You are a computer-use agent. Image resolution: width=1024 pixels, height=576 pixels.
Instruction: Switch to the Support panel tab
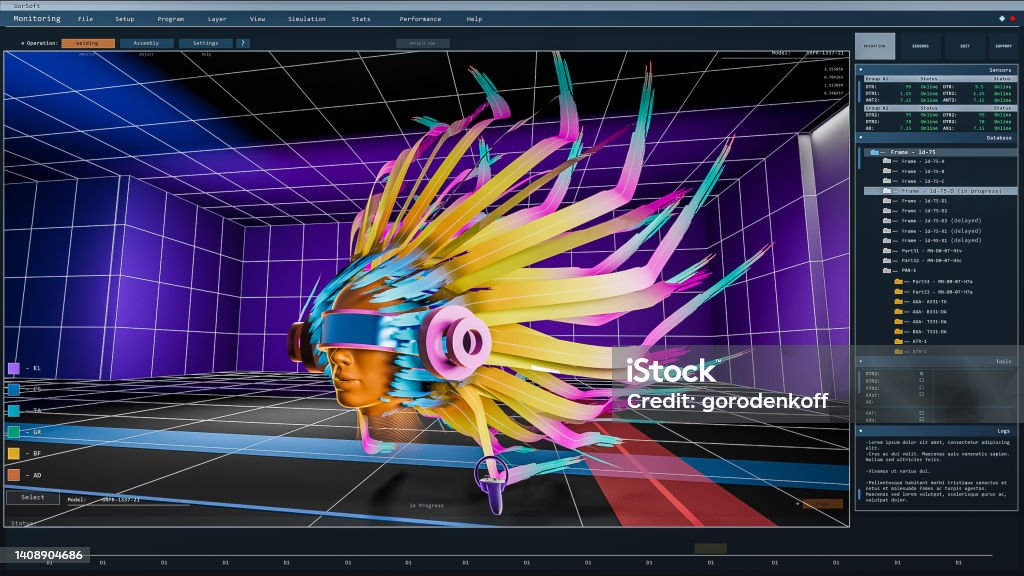1003,46
